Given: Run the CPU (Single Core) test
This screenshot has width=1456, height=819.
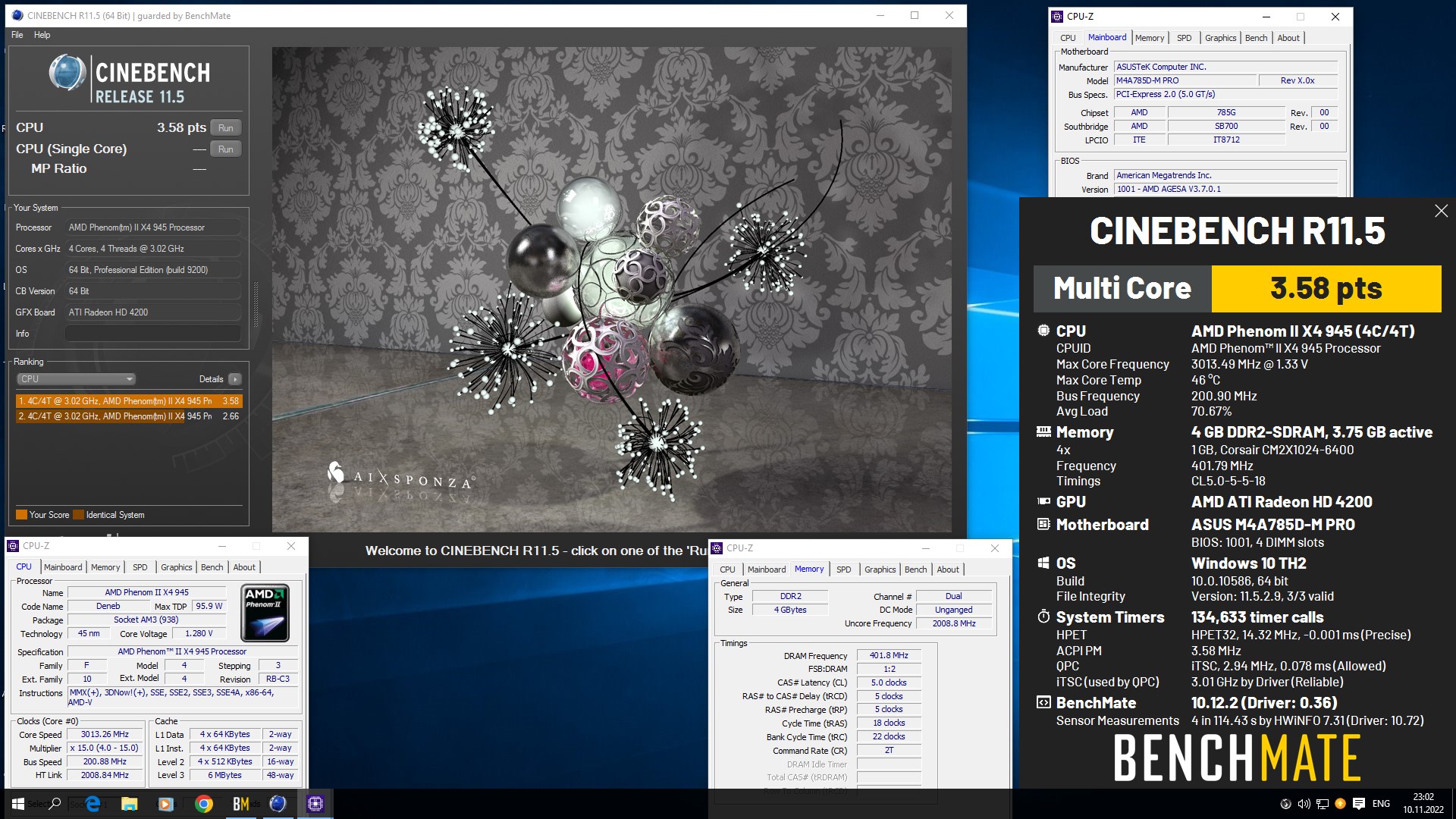Looking at the screenshot, I should click(225, 149).
